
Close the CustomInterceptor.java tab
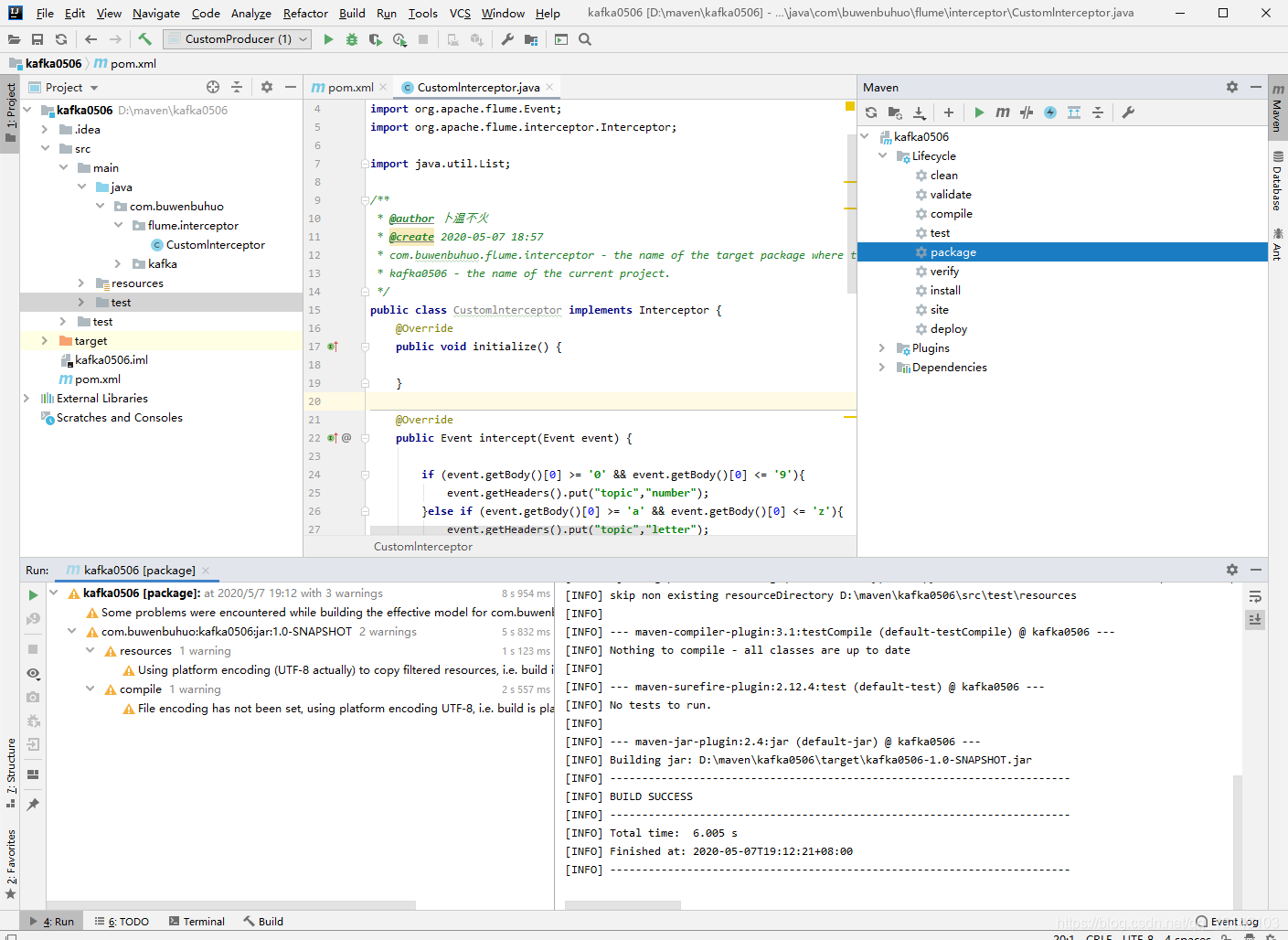coord(549,87)
